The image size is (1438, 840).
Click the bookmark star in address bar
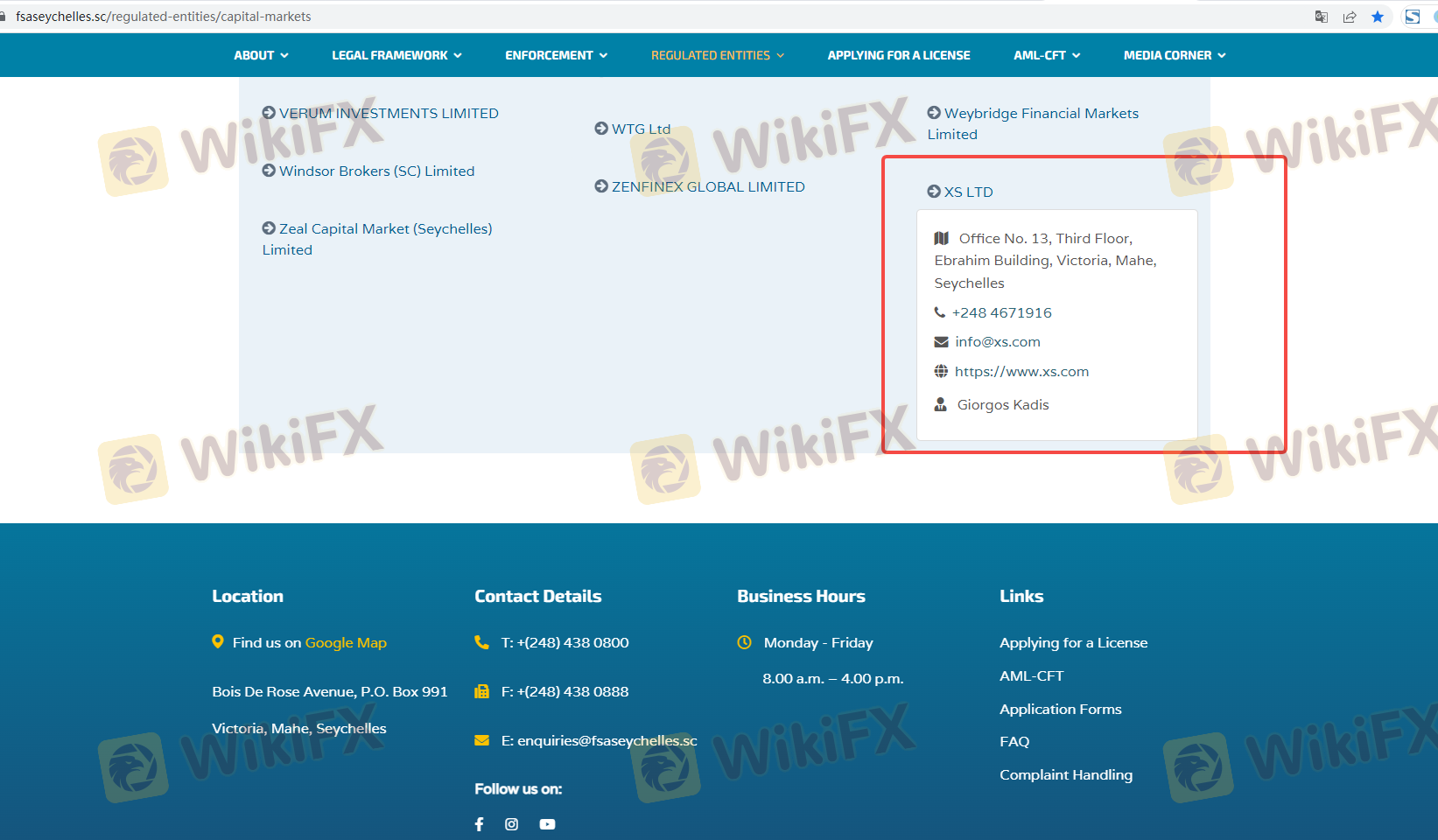point(1378,17)
